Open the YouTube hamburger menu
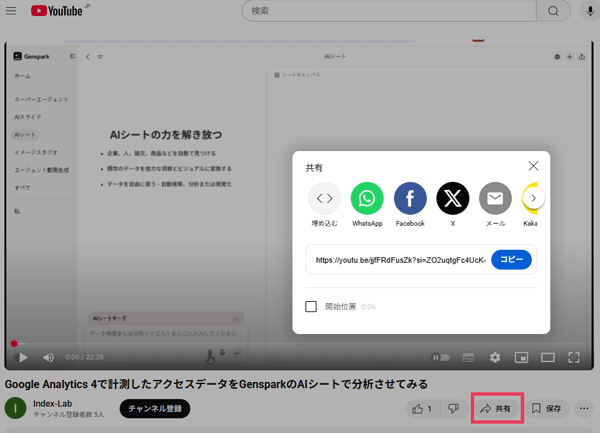Image resolution: width=600 pixels, height=433 pixels. point(13,12)
